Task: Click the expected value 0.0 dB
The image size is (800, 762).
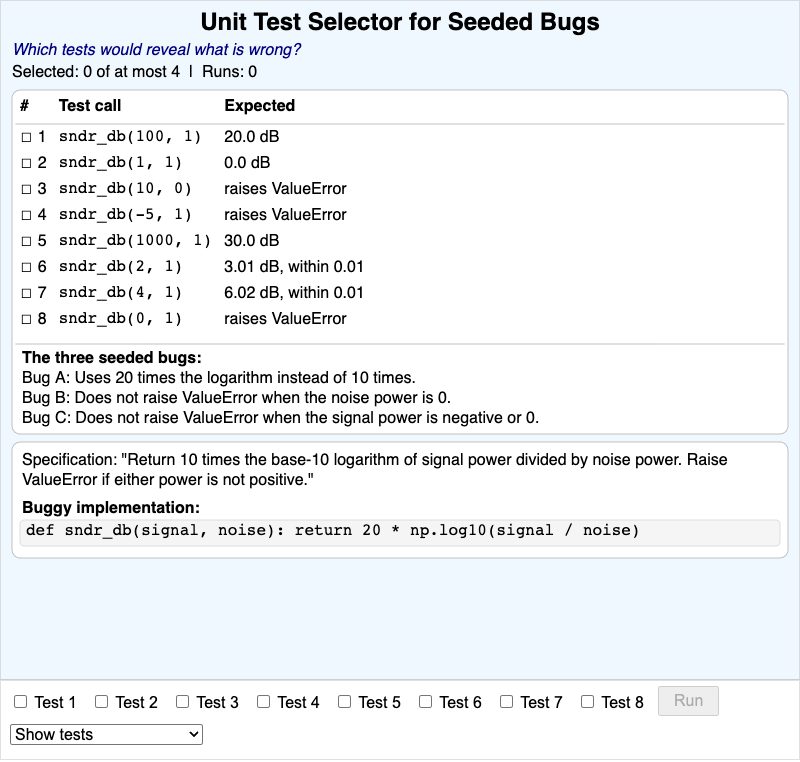Action: pos(247,163)
